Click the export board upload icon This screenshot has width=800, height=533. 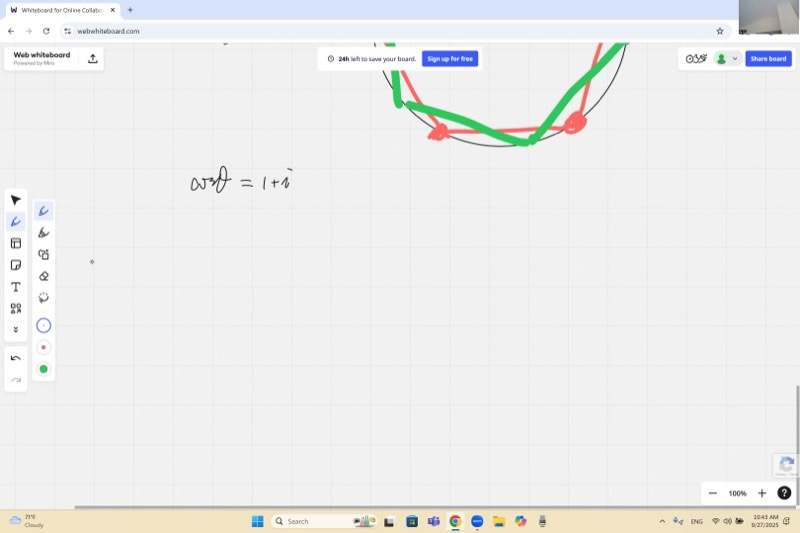[x=93, y=59]
